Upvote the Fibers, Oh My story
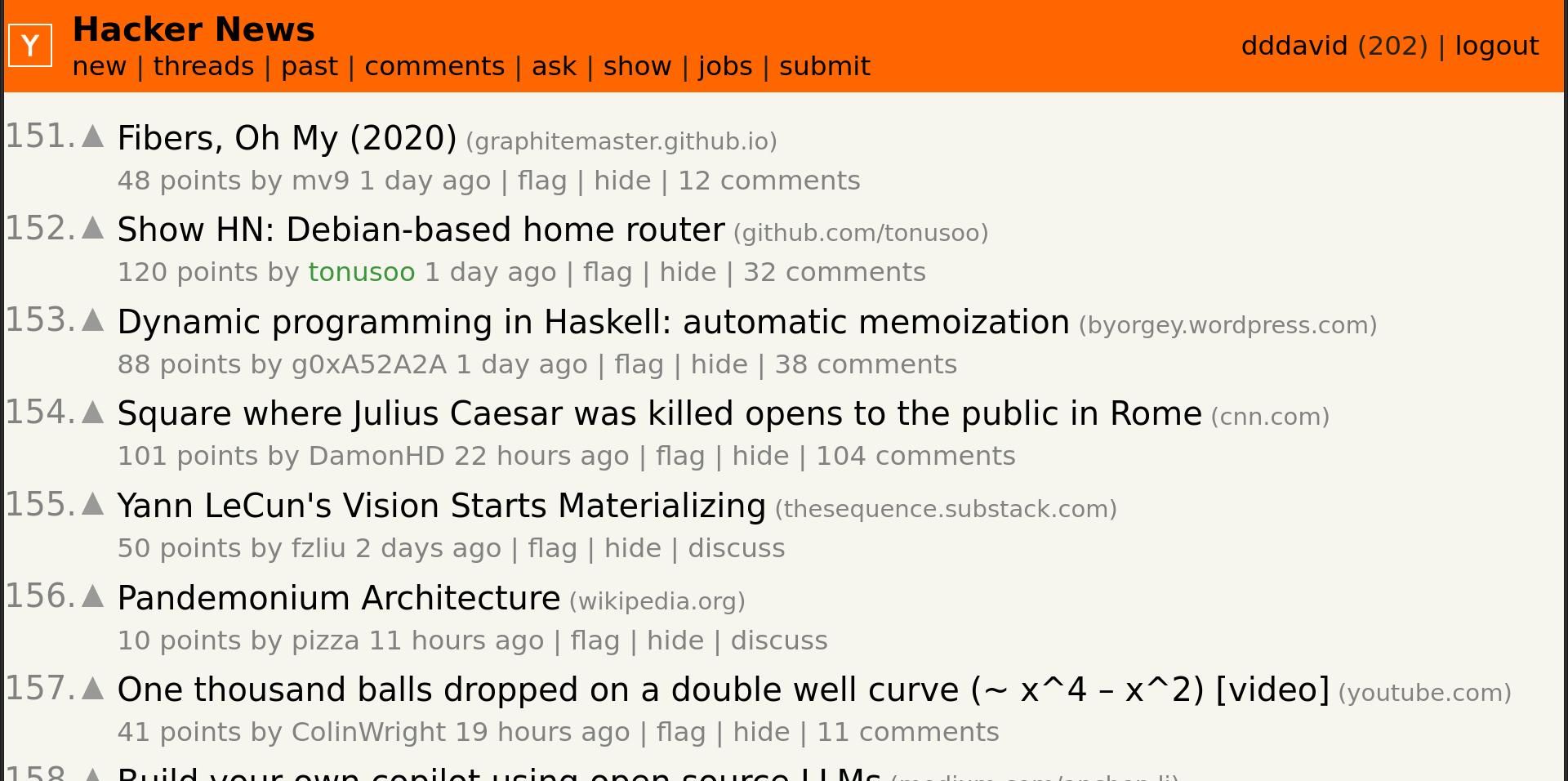 click(93, 136)
